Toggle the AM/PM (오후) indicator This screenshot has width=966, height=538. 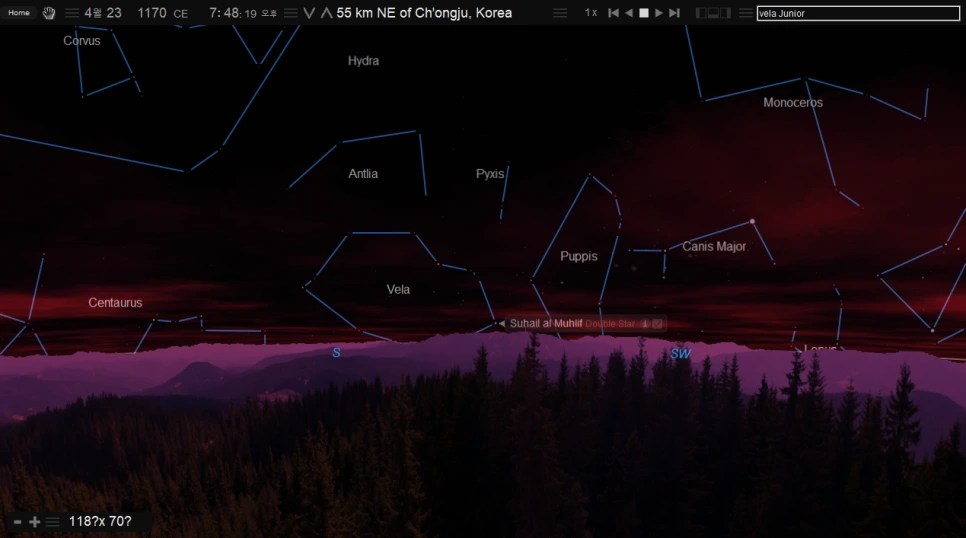click(269, 14)
